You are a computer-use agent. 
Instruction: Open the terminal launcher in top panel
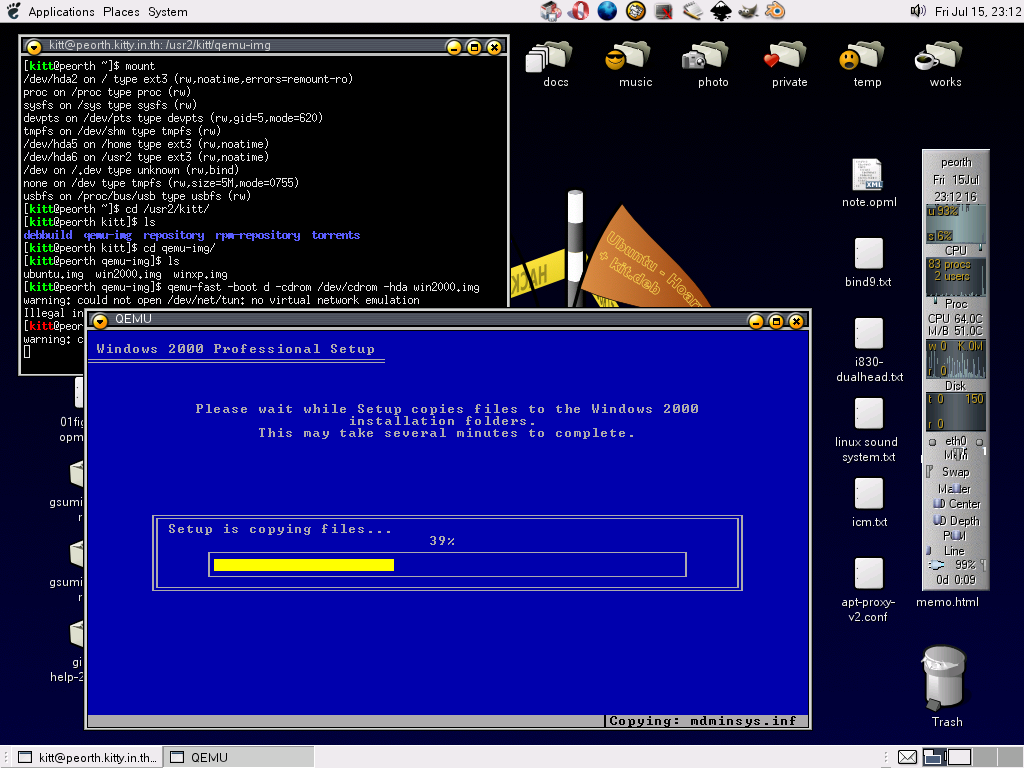pyautogui.click(x=664, y=11)
